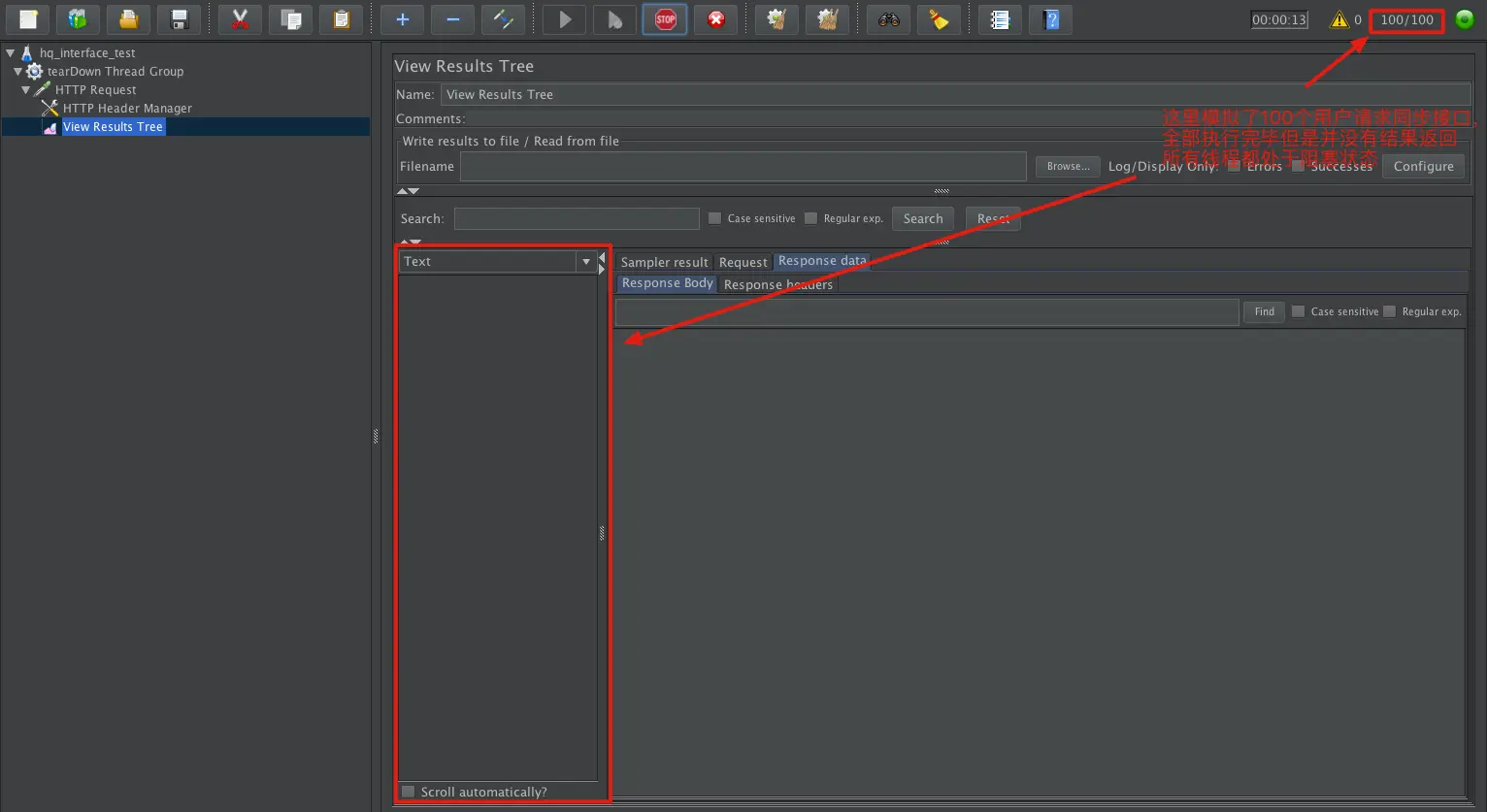The height and width of the screenshot is (812, 1487).
Task: Shut down threads with red X icon
Action: click(x=715, y=18)
